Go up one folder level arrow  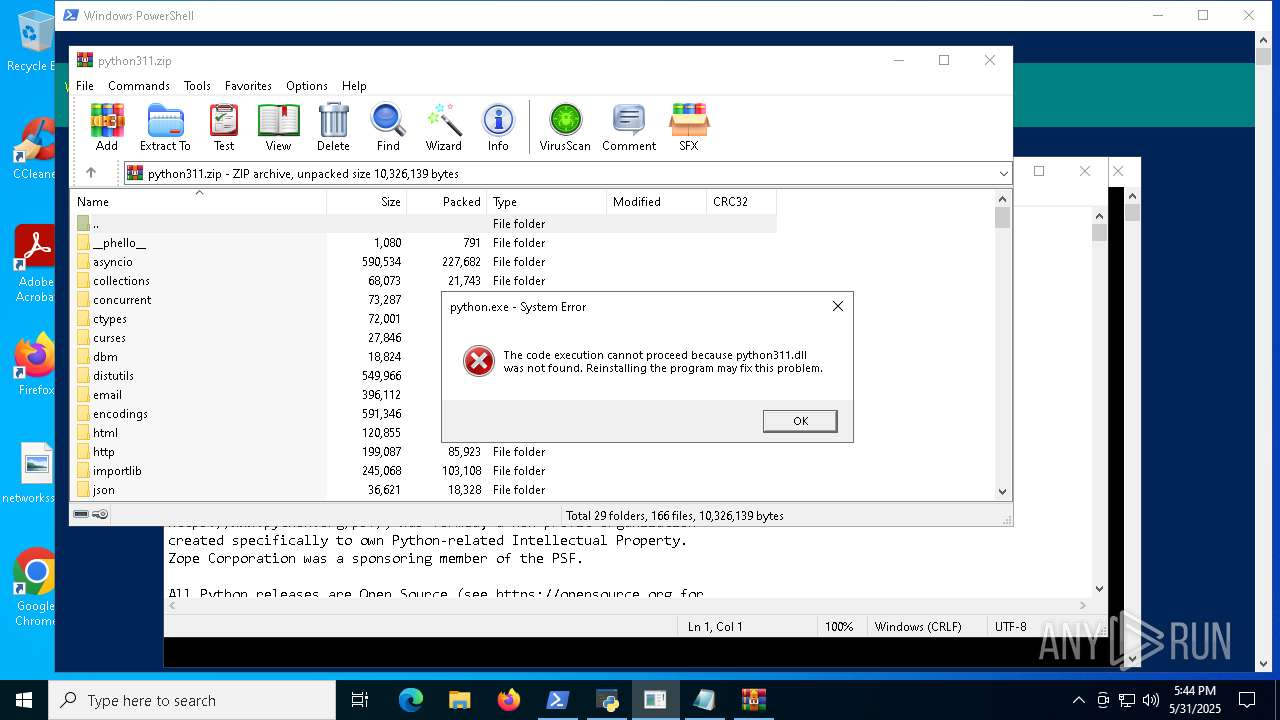pos(91,173)
